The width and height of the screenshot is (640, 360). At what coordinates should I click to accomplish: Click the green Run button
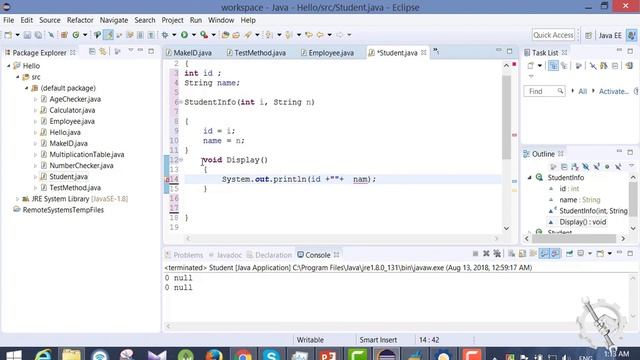pos(184,35)
